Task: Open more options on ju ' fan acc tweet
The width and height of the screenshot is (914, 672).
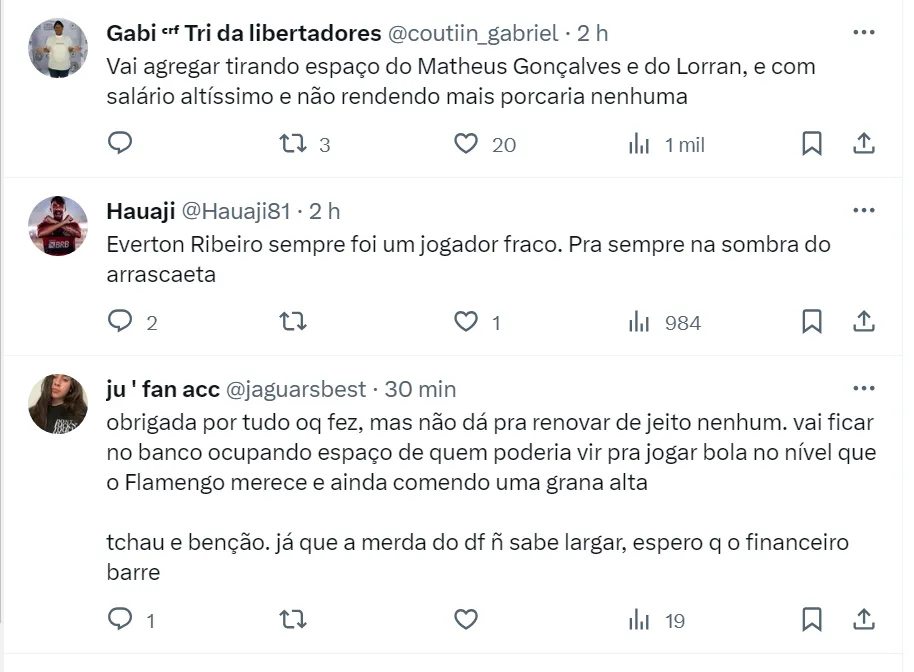Action: click(x=863, y=389)
